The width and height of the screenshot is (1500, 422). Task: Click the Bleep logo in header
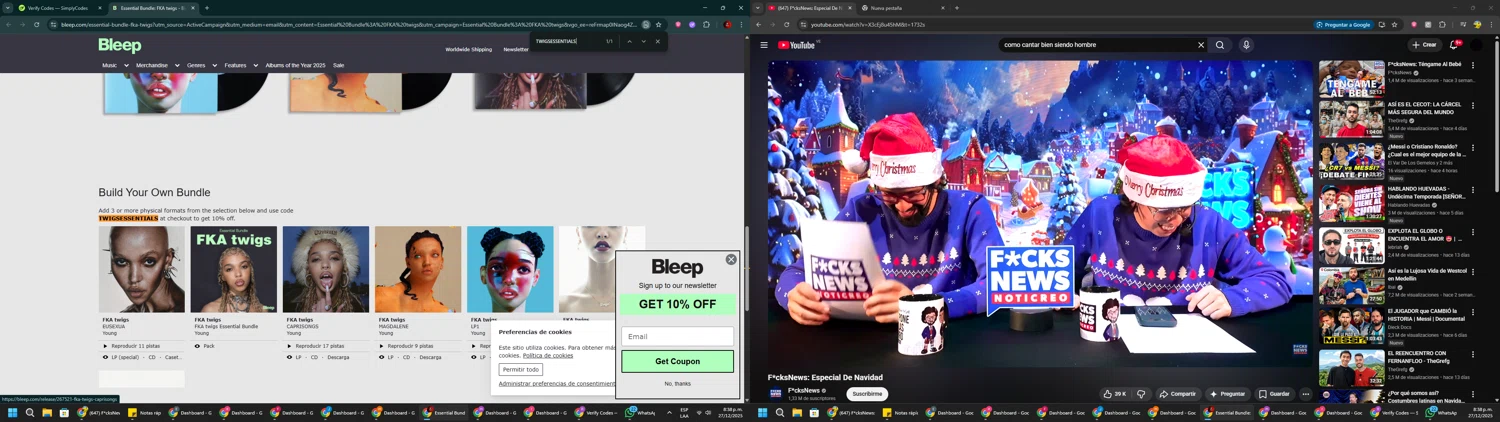(119, 45)
